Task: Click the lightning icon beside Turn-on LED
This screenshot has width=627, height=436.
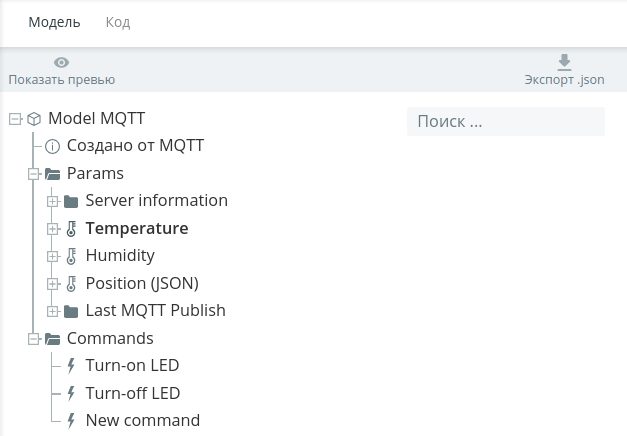Action: [x=71, y=366]
